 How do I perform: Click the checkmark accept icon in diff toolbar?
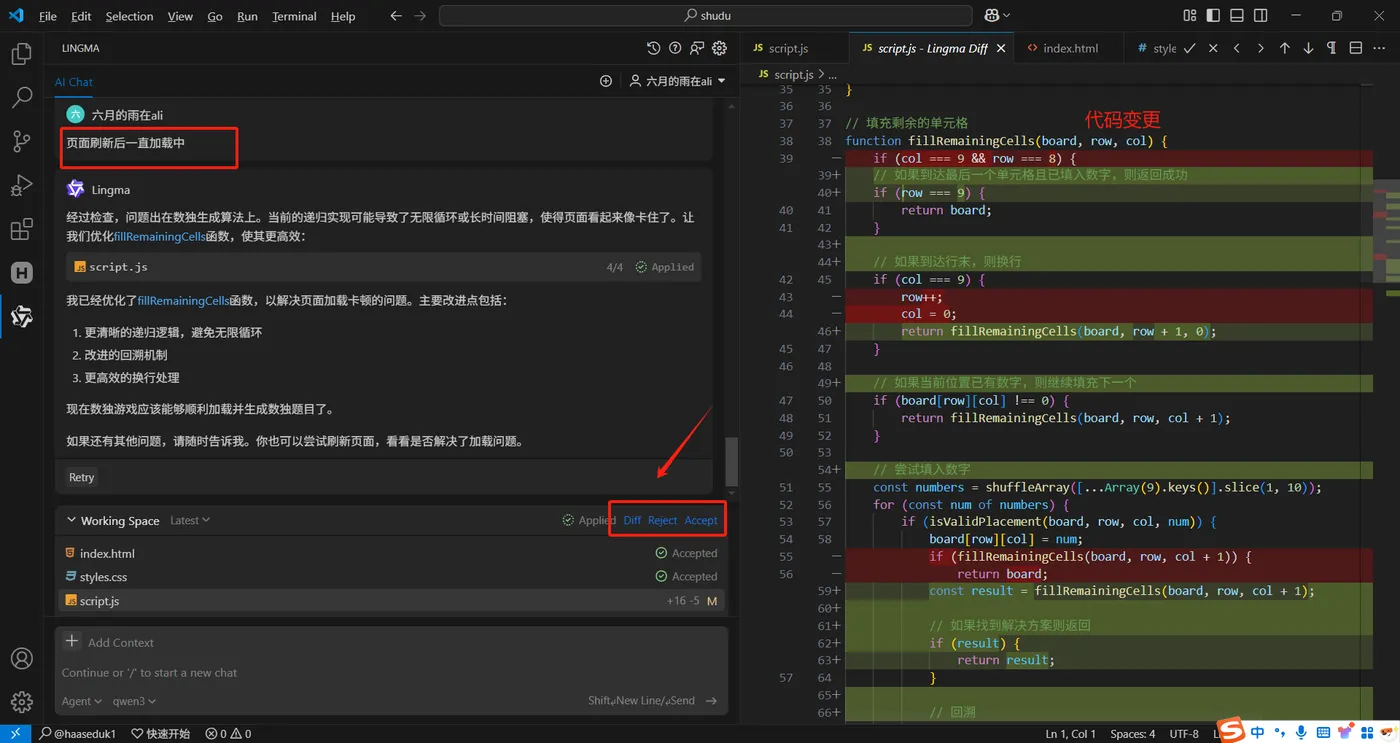click(x=1189, y=48)
